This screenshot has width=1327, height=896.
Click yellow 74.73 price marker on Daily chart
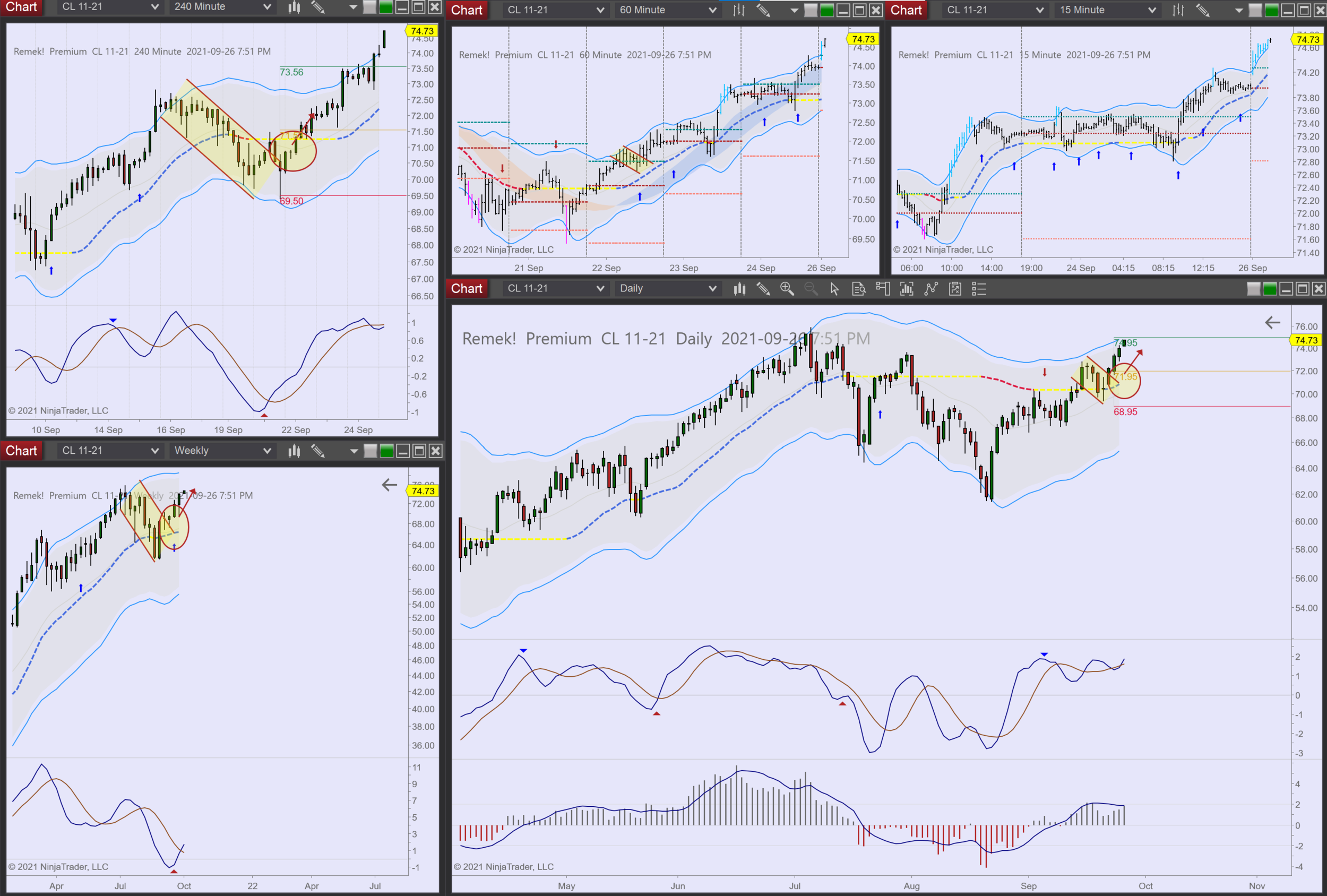[1306, 340]
